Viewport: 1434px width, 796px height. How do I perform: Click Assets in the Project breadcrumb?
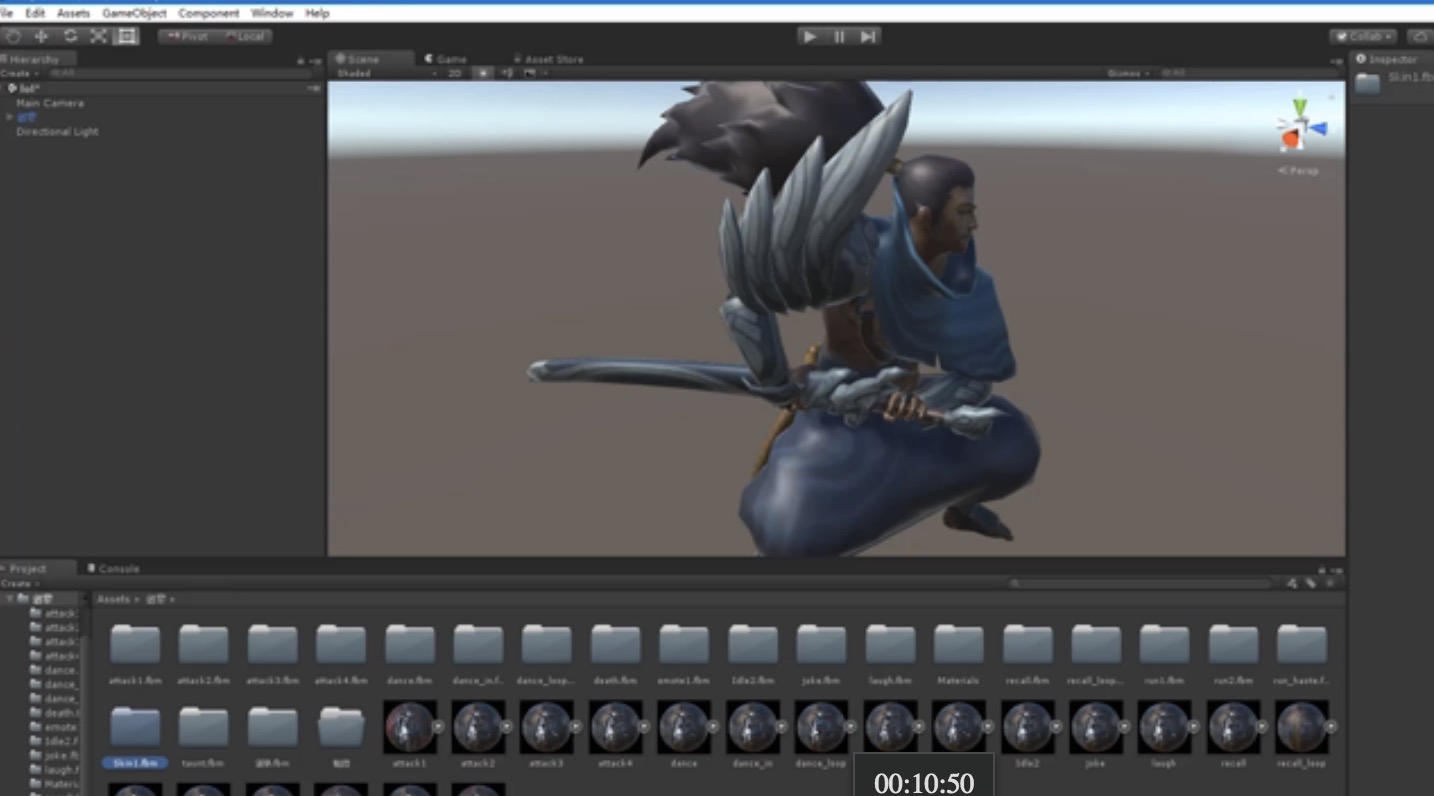[113, 599]
